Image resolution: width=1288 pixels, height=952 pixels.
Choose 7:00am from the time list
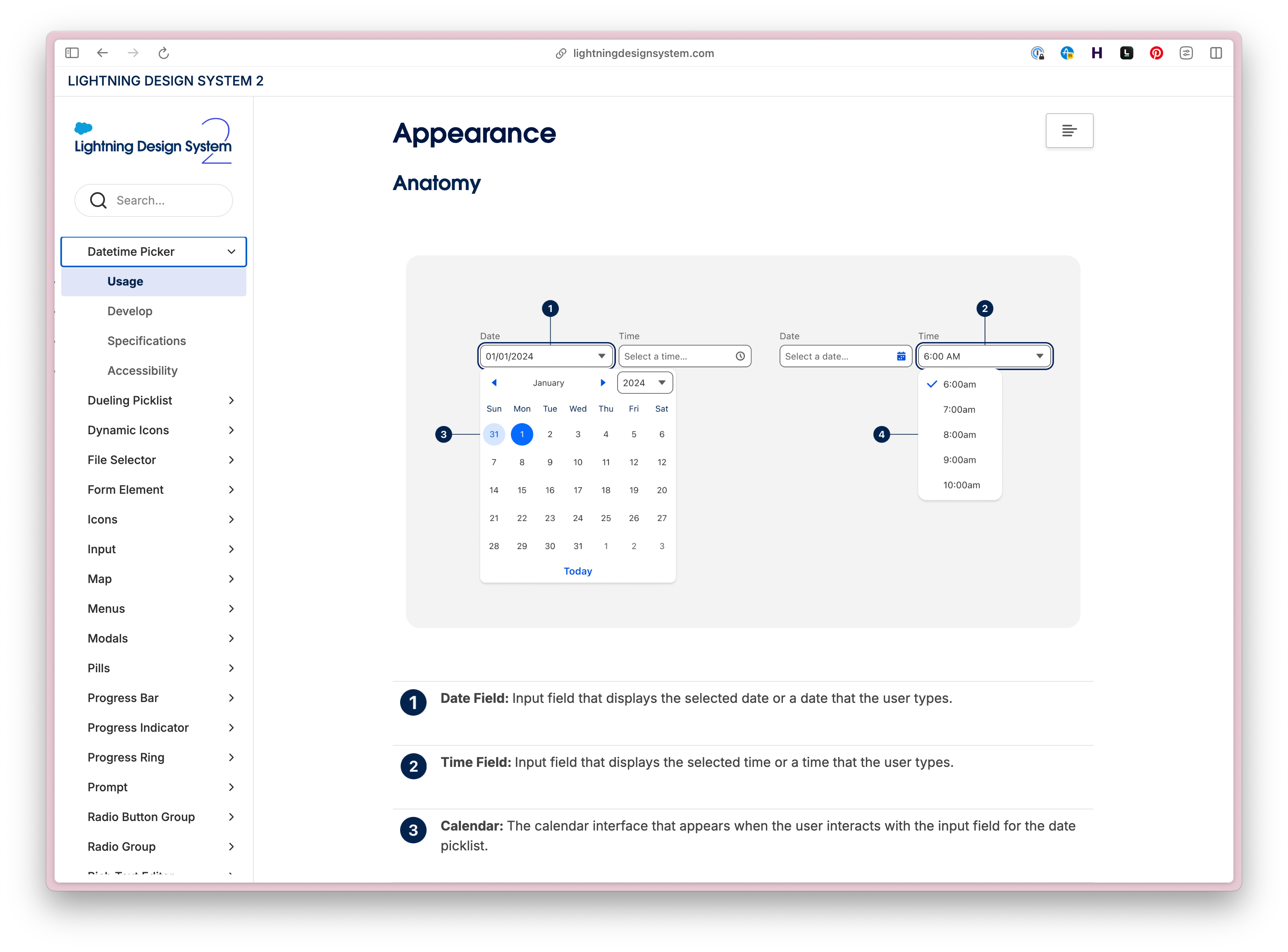click(x=959, y=410)
